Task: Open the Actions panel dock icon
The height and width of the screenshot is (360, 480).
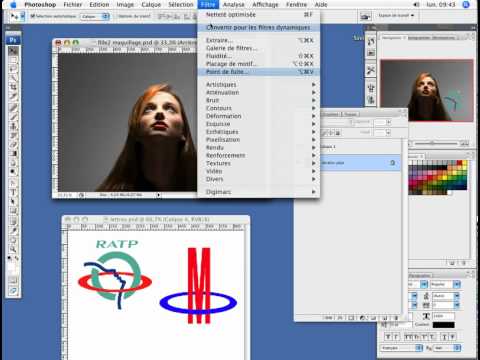Action: tap(371, 53)
